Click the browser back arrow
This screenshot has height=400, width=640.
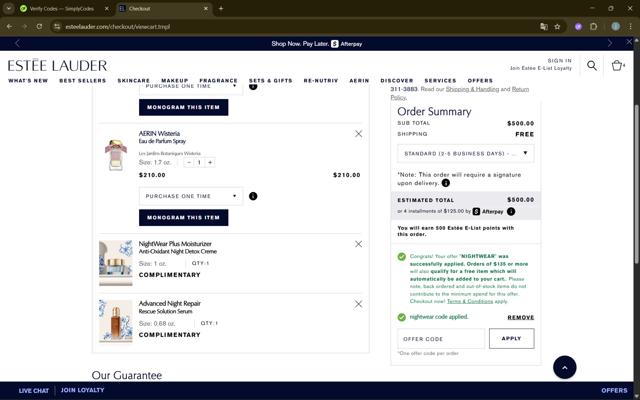point(9,27)
